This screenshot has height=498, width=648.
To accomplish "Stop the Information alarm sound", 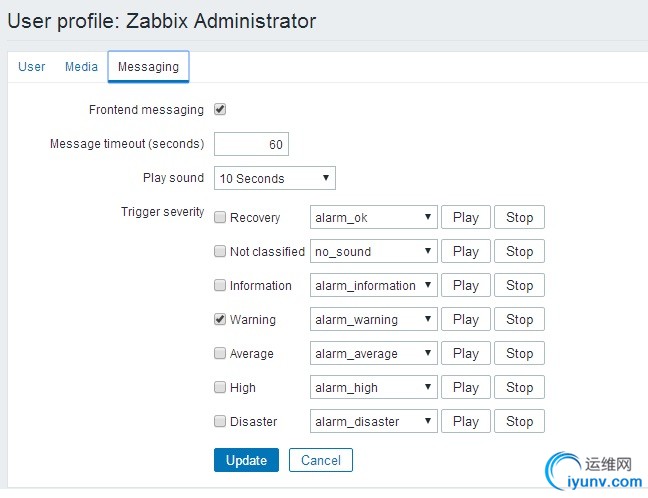I will pos(520,285).
